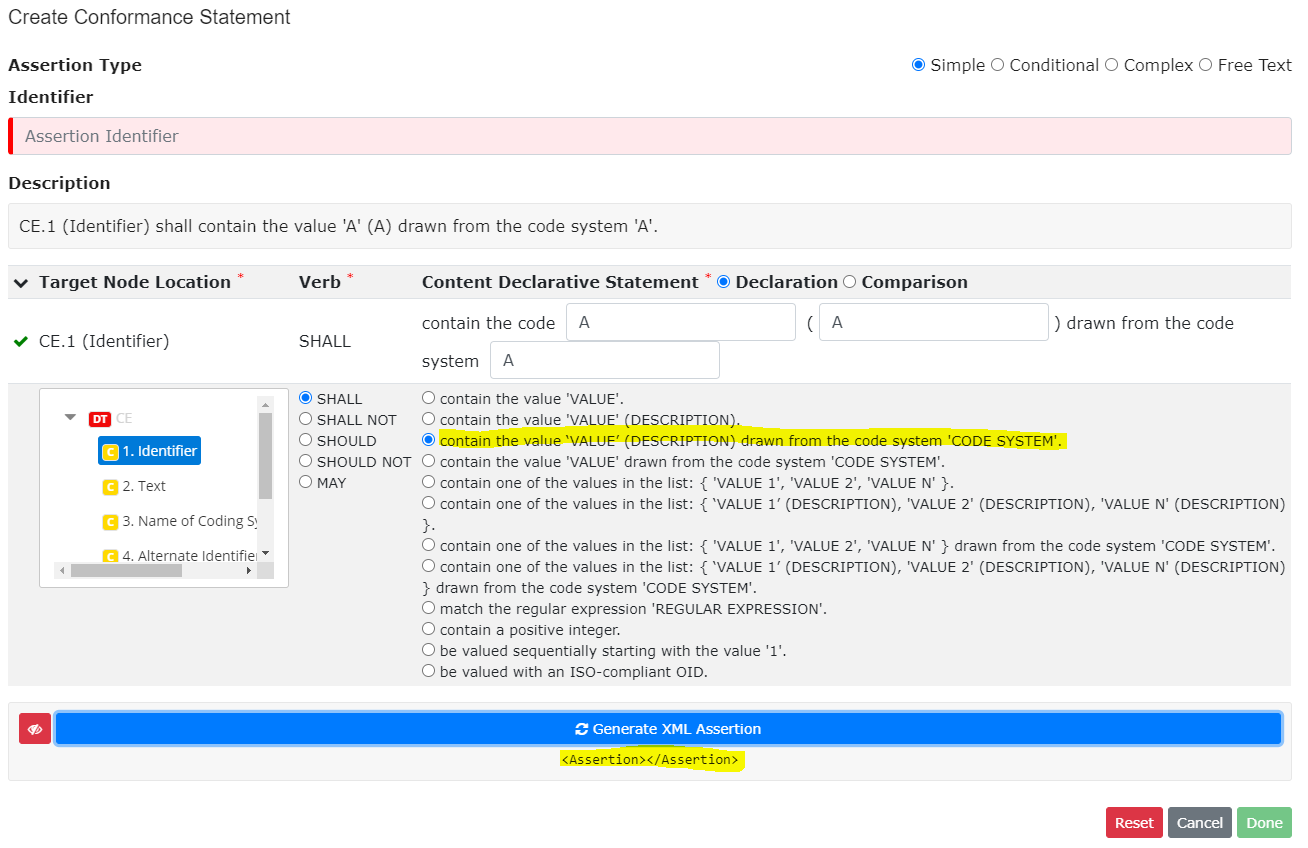Click the green Done button
Image resolution: width=1308 pixels, height=848 pixels.
pos(1264,823)
